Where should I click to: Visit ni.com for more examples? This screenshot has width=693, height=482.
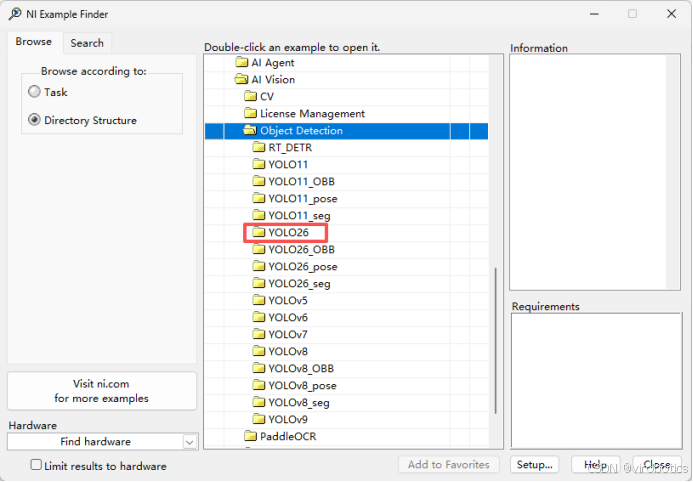[102, 391]
